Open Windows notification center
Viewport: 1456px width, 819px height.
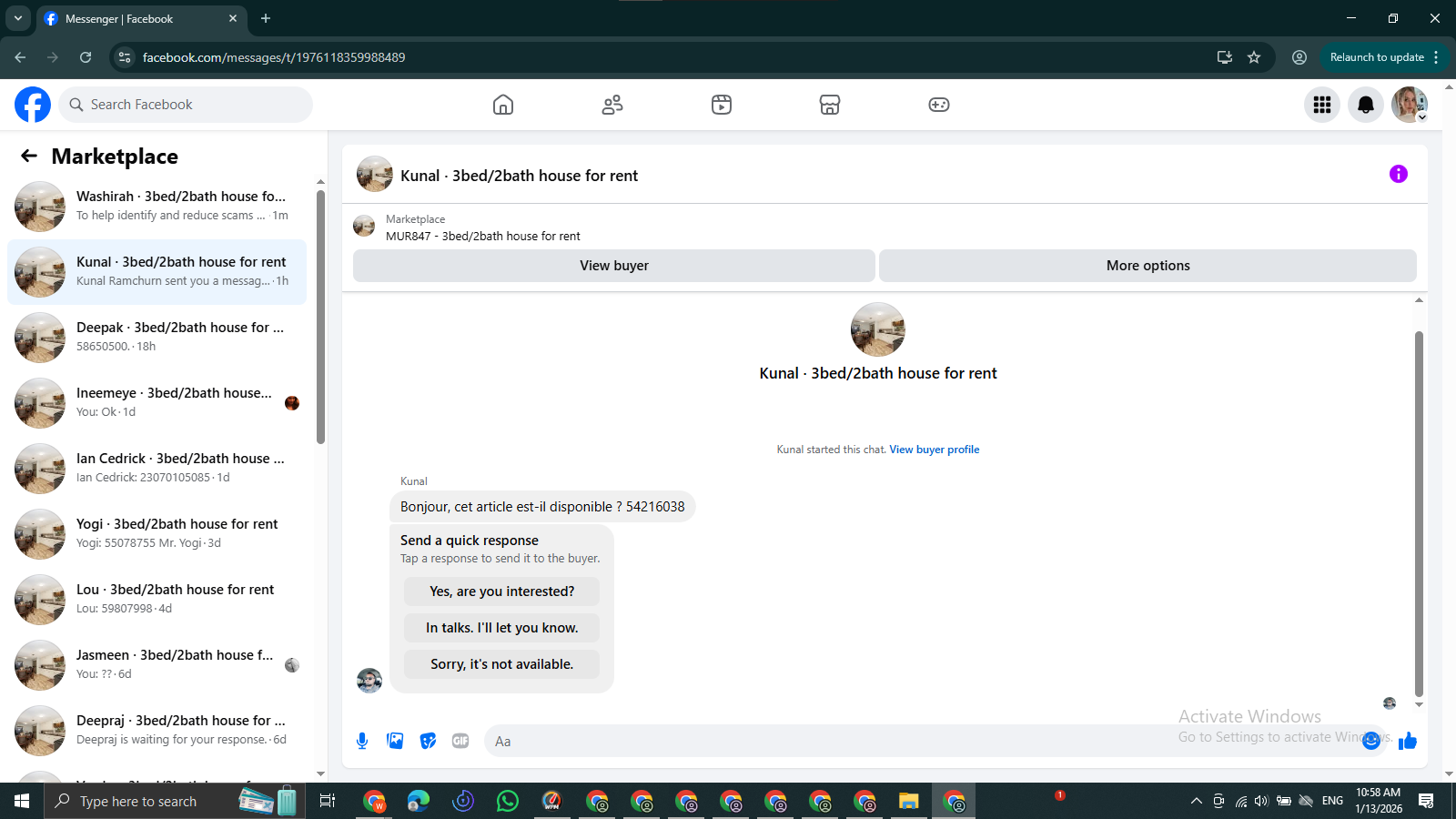tap(1426, 801)
